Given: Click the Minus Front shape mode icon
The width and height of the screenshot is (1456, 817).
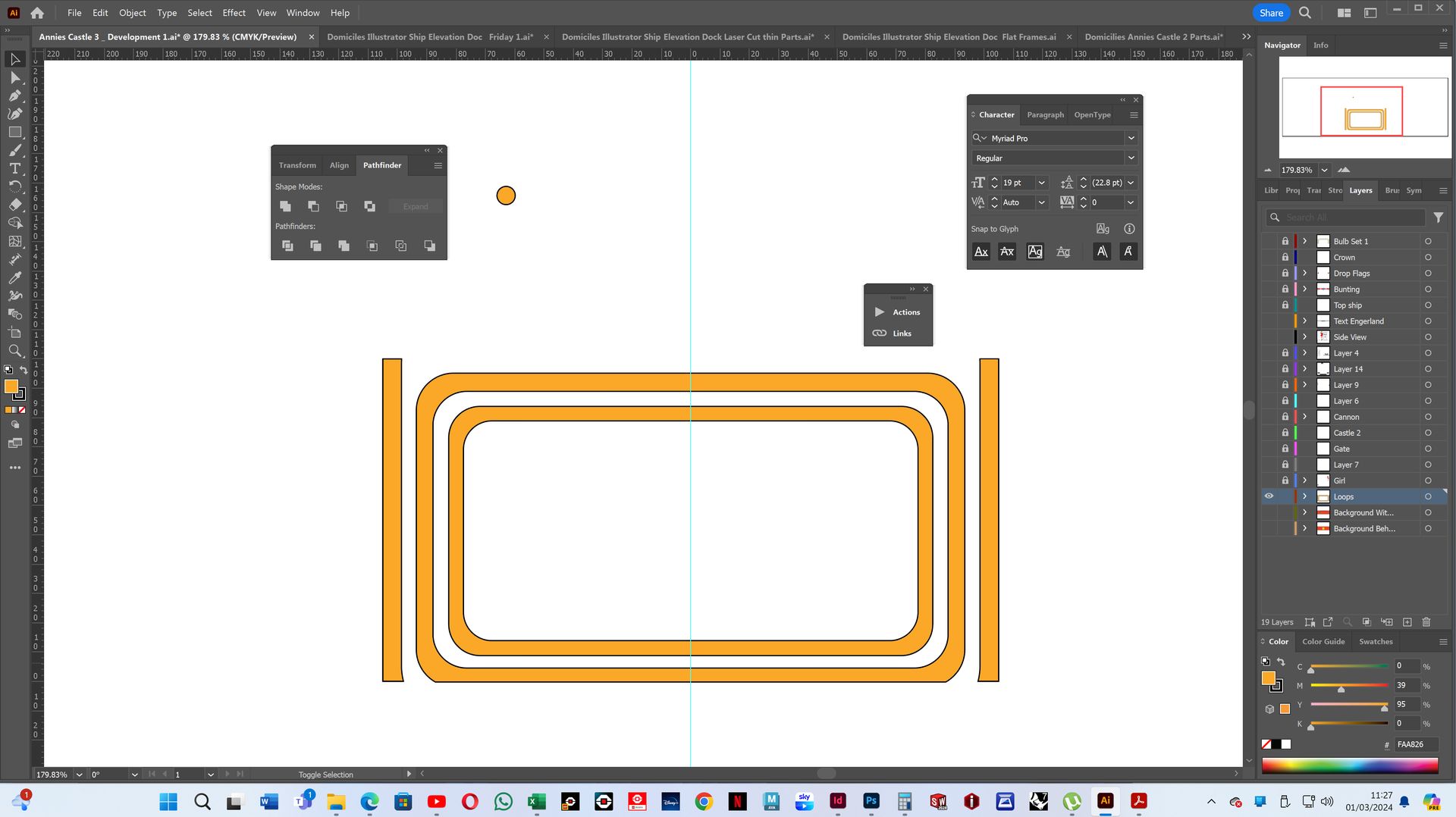Looking at the screenshot, I should tap(313, 206).
